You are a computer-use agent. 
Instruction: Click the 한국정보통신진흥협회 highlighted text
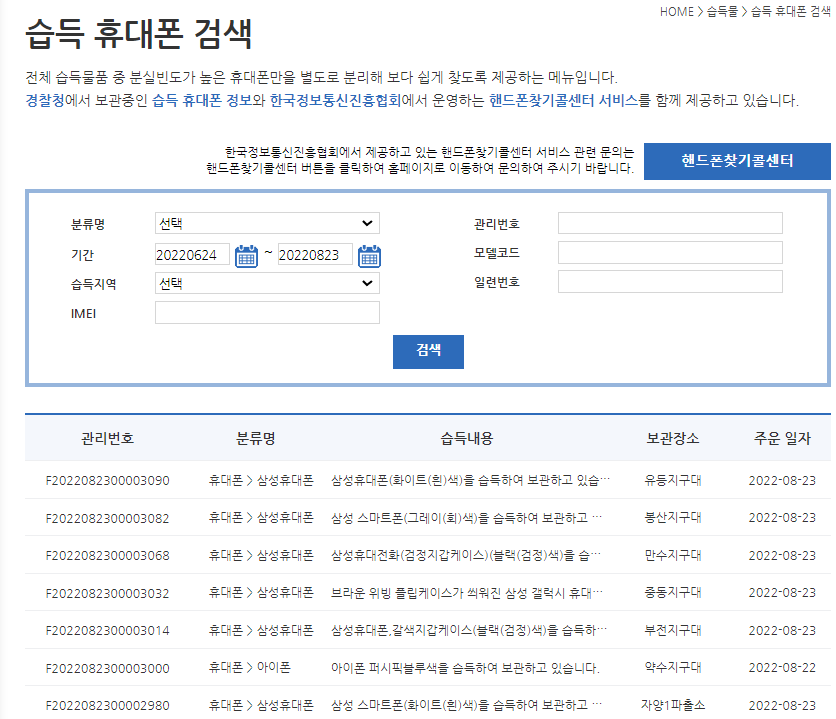click(x=335, y=101)
